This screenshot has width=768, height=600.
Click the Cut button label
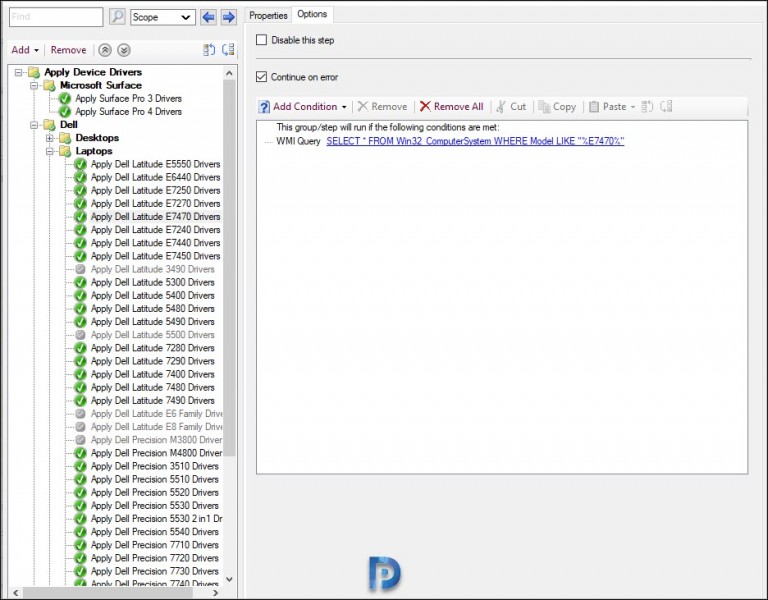tap(518, 107)
